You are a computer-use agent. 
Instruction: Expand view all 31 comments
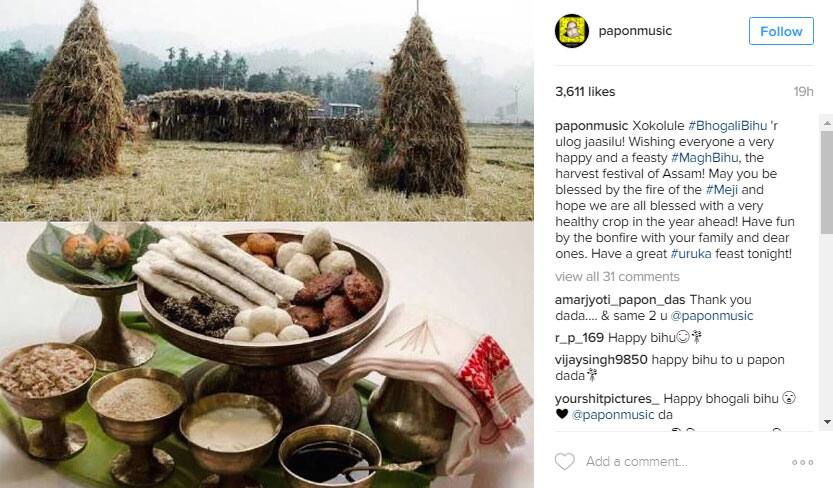tap(617, 277)
